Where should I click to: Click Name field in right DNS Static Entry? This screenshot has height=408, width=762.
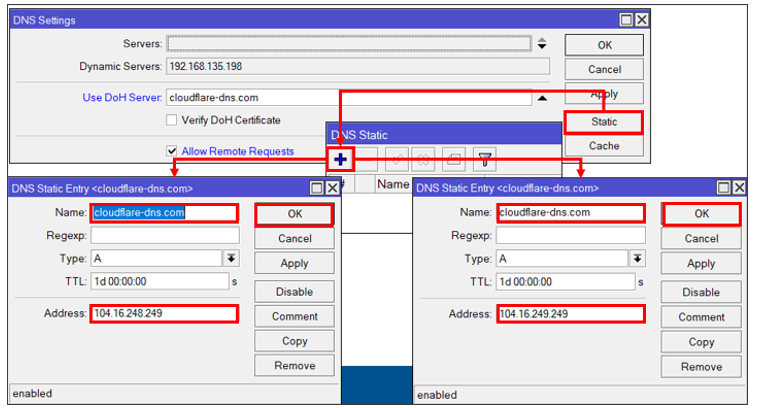tap(571, 213)
